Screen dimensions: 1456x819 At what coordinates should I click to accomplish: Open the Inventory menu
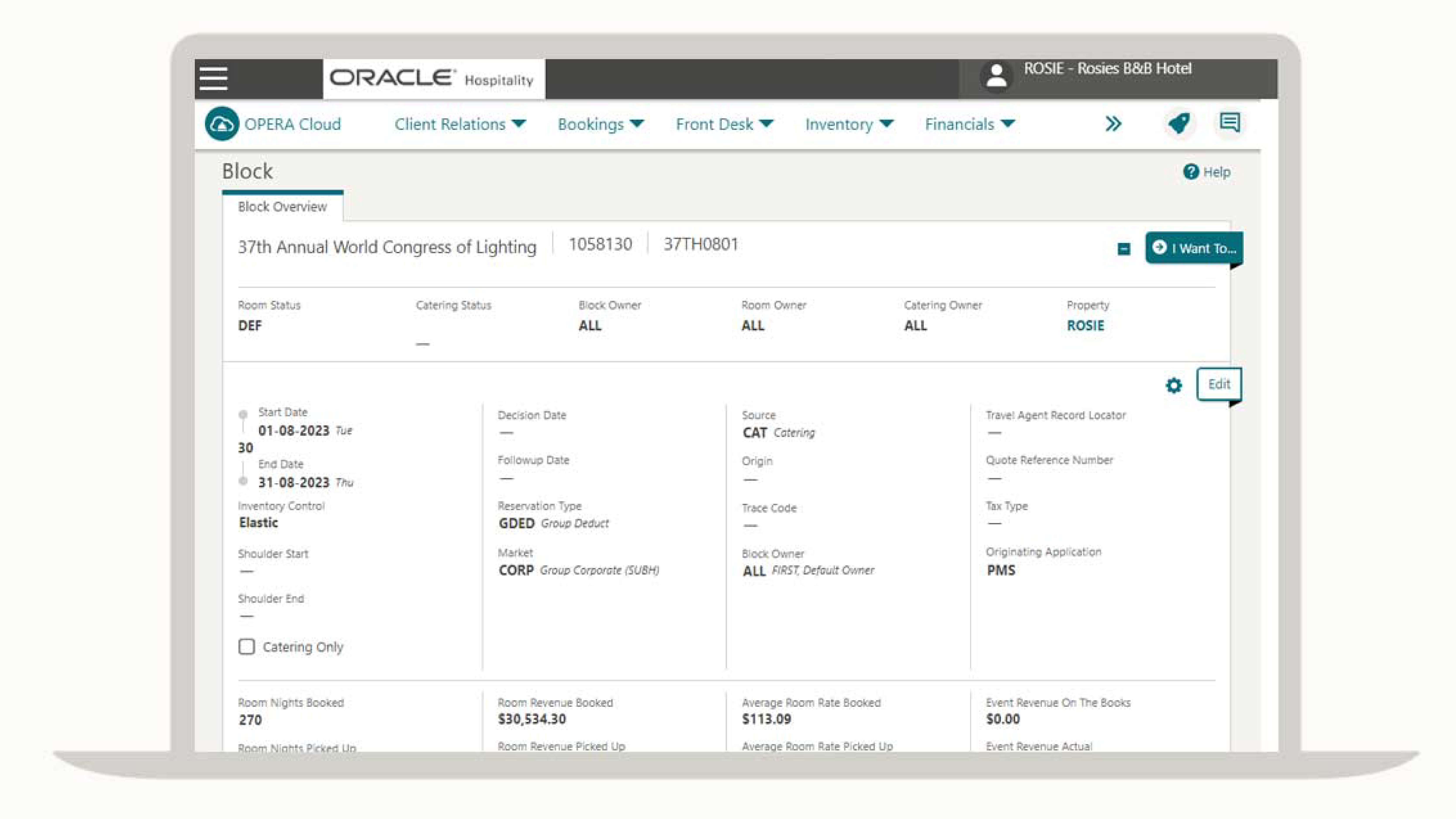[849, 124]
